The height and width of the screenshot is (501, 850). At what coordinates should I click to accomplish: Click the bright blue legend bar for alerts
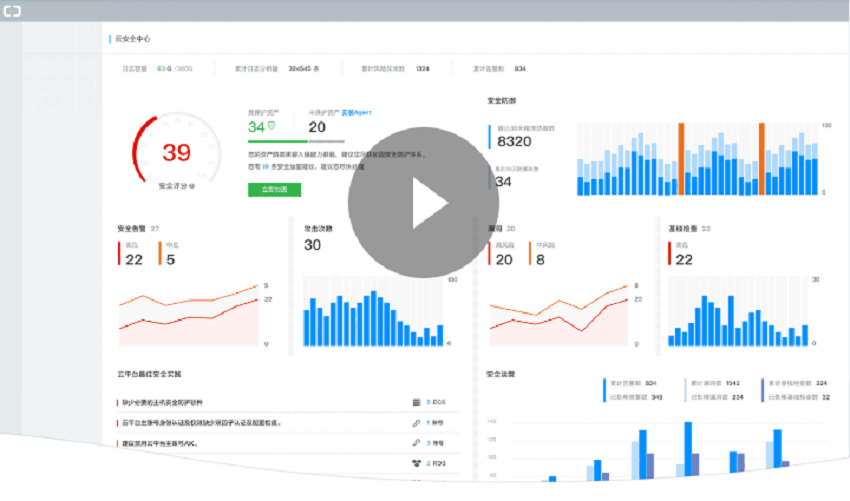(x=604, y=390)
